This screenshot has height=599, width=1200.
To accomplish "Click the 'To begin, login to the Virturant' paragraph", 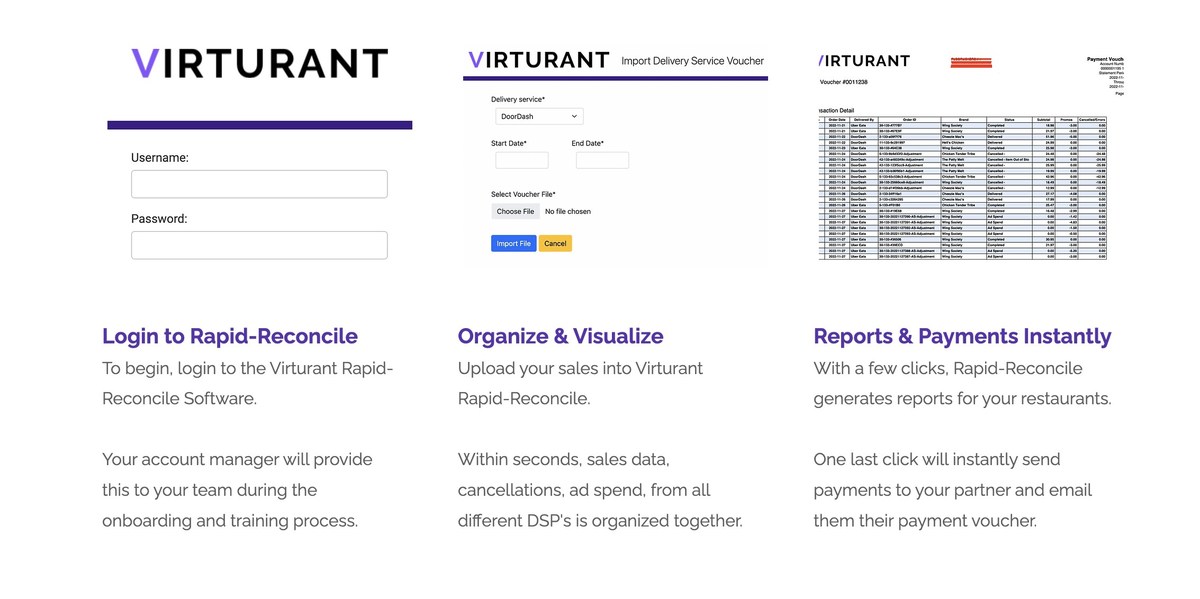I will (248, 383).
